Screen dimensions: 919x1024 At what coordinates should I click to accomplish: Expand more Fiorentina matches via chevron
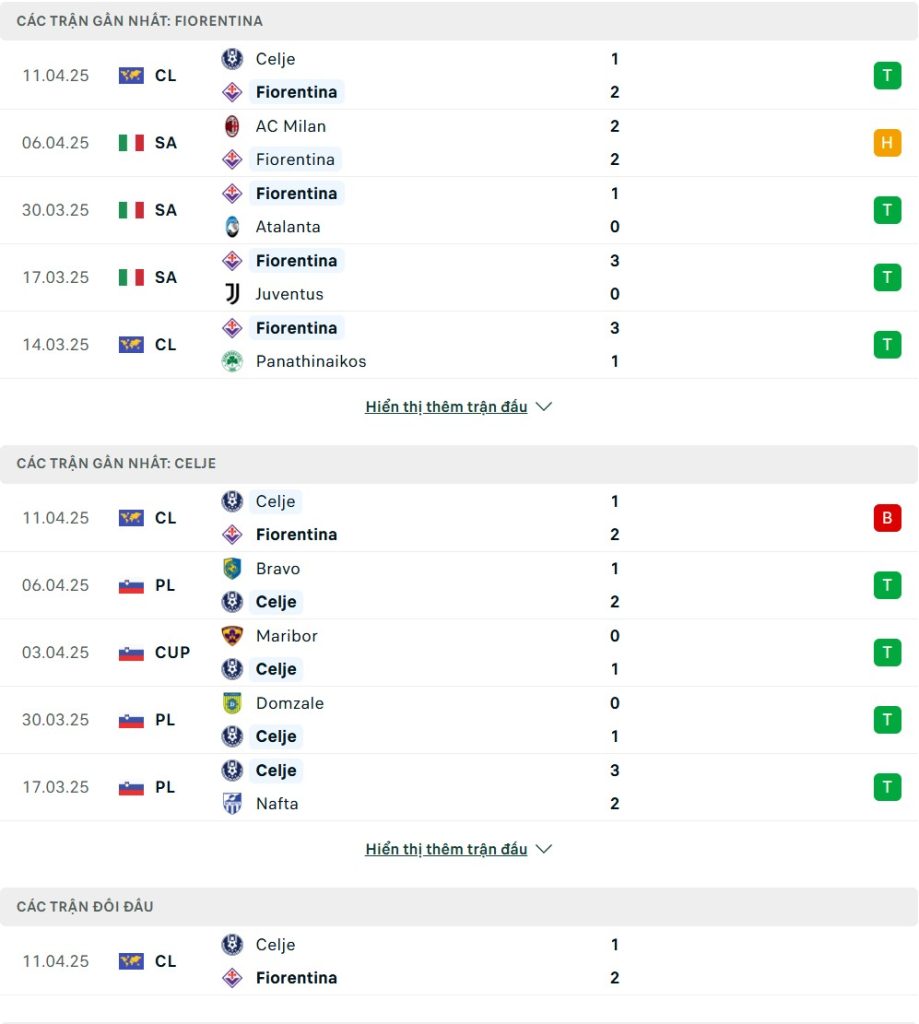pyautogui.click(x=543, y=406)
